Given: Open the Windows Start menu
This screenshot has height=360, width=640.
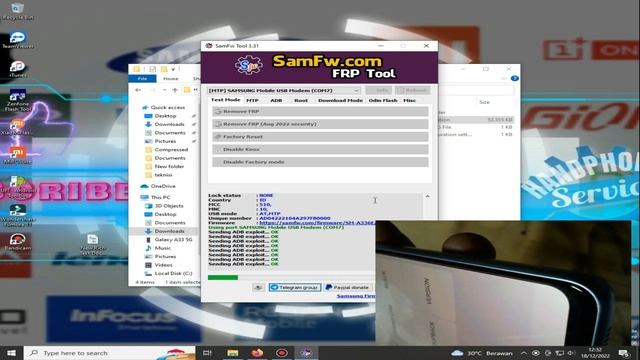Looking at the screenshot, I should tap(11, 353).
